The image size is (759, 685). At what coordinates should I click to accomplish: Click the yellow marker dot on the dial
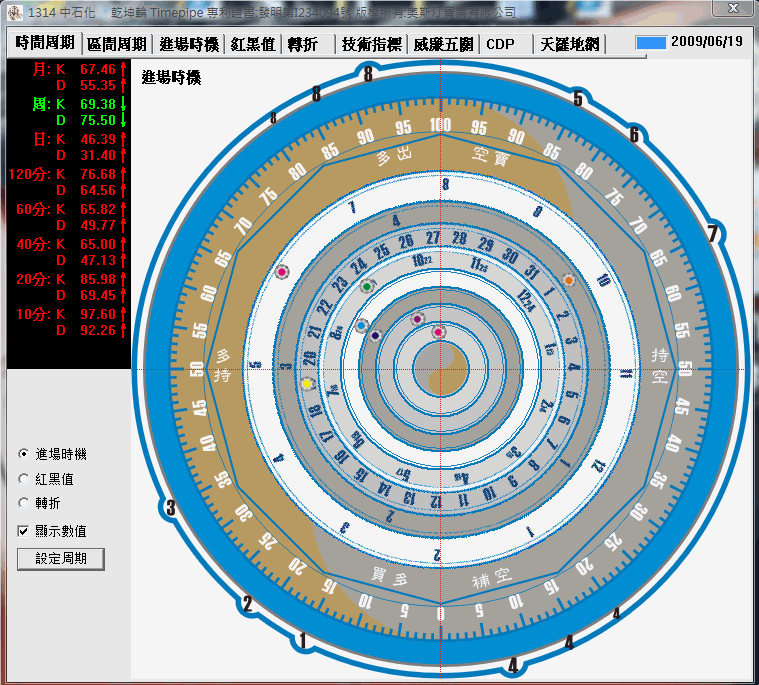(x=307, y=384)
